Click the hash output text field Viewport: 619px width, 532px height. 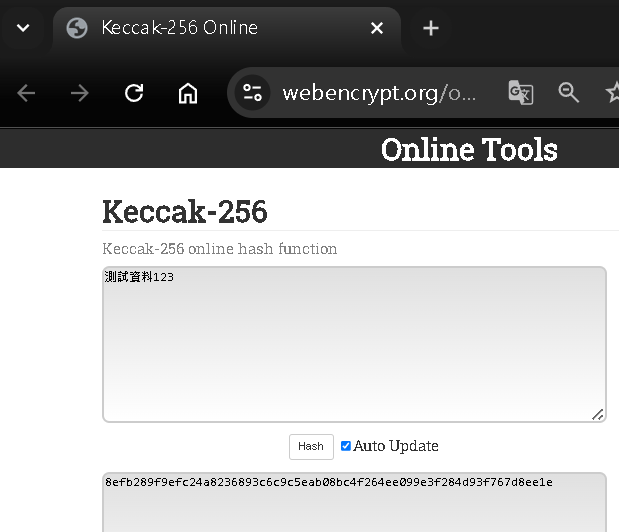coord(354,502)
